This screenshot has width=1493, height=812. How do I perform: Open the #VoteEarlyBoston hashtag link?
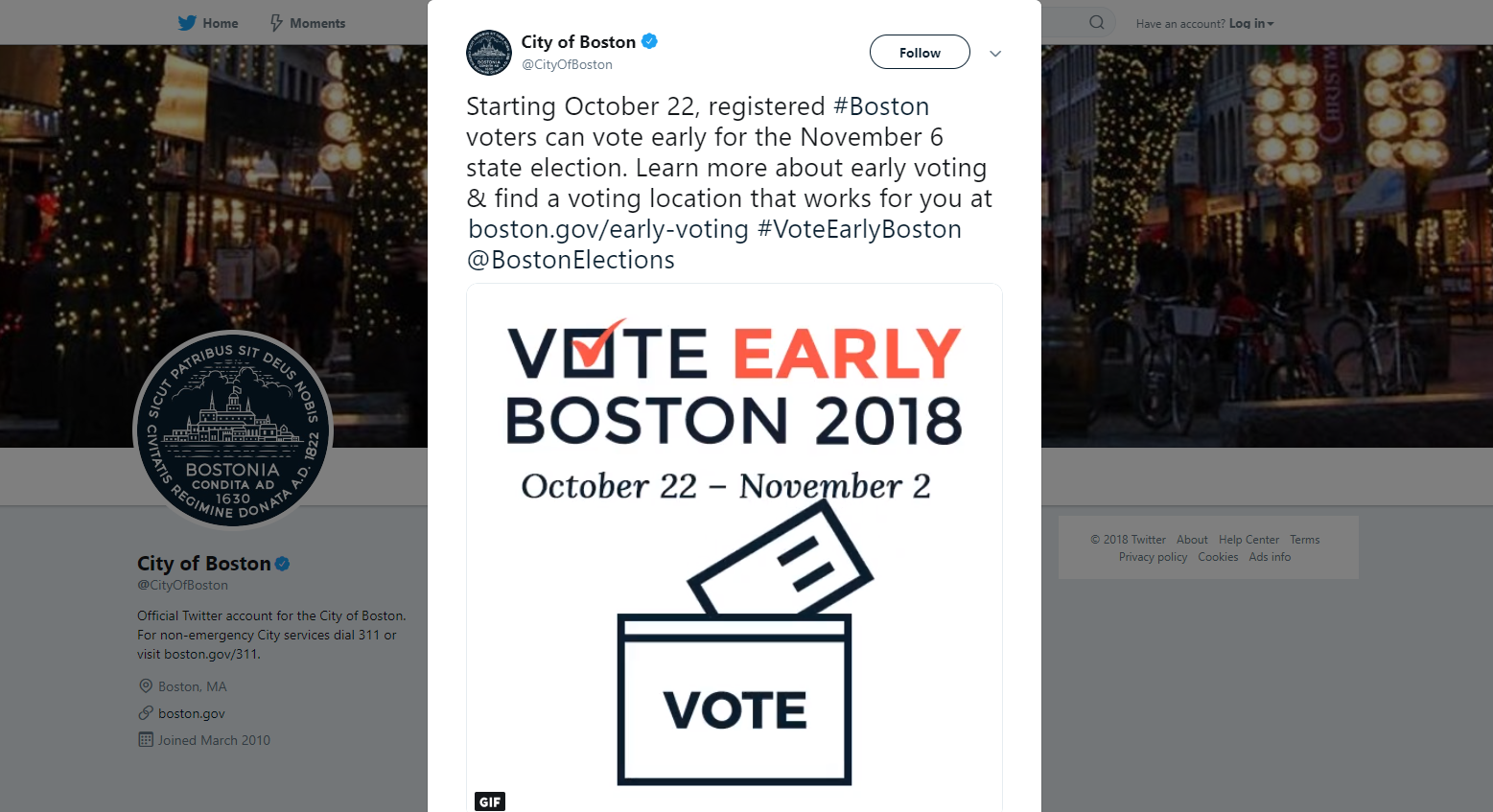coord(859,229)
